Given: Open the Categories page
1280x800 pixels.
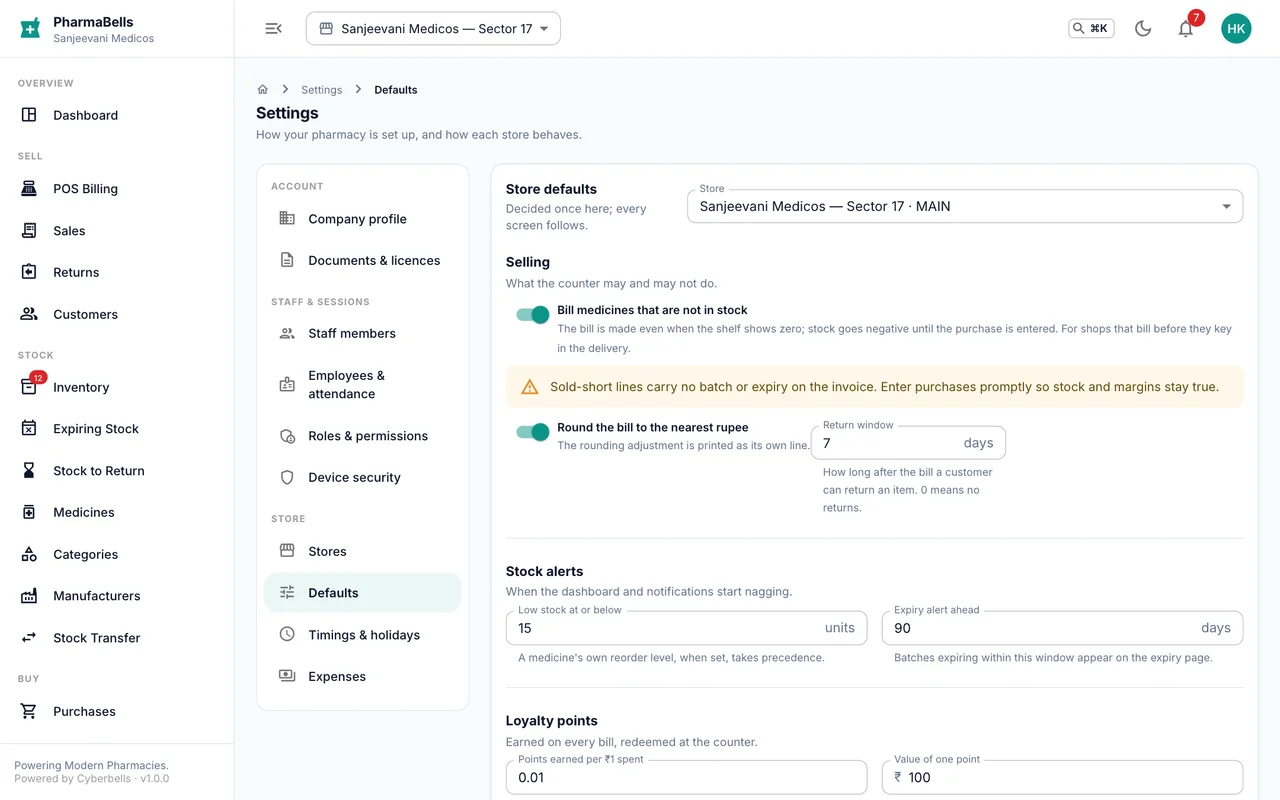Looking at the screenshot, I should point(117,554).
